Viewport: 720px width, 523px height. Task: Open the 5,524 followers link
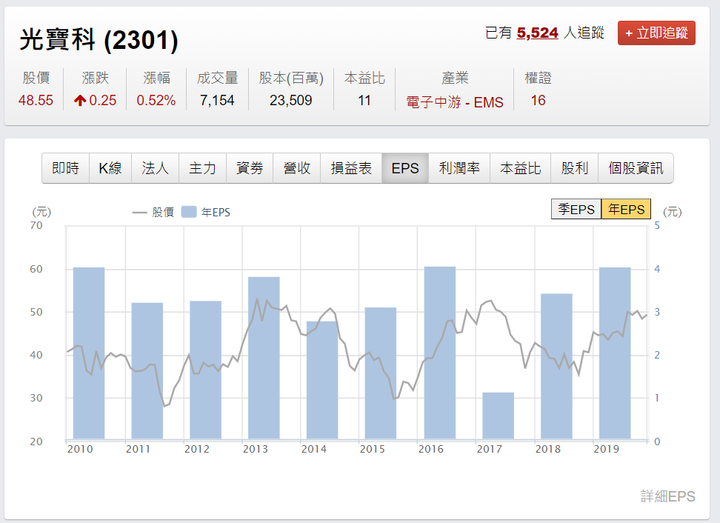point(537,33)
